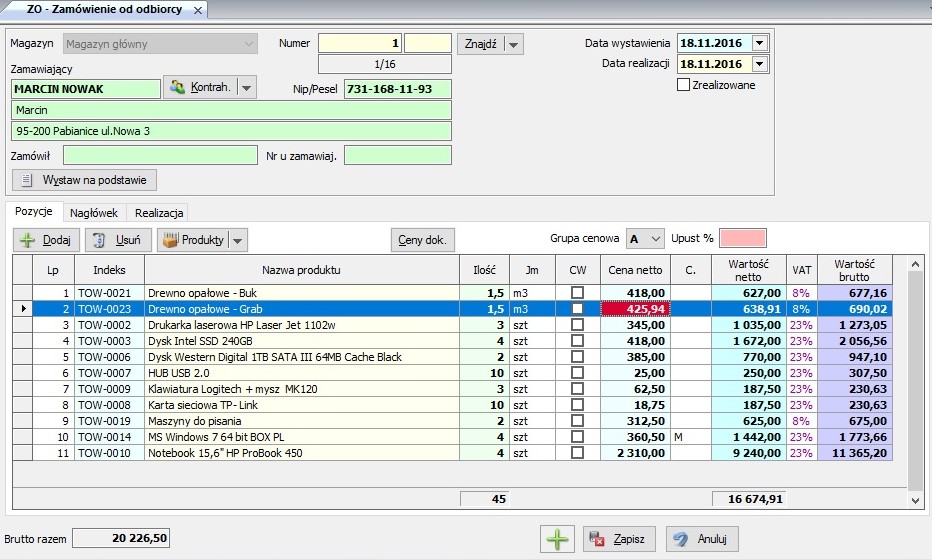
Task: Open the Data wystawienia date picker arrow
Action: tap(760, 43)
